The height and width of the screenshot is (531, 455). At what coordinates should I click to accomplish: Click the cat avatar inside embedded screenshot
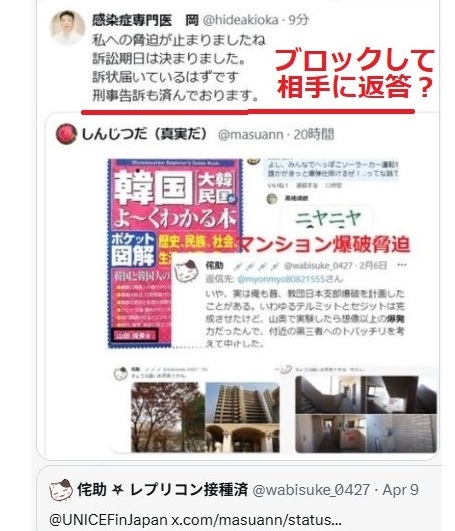coord(186,271)
